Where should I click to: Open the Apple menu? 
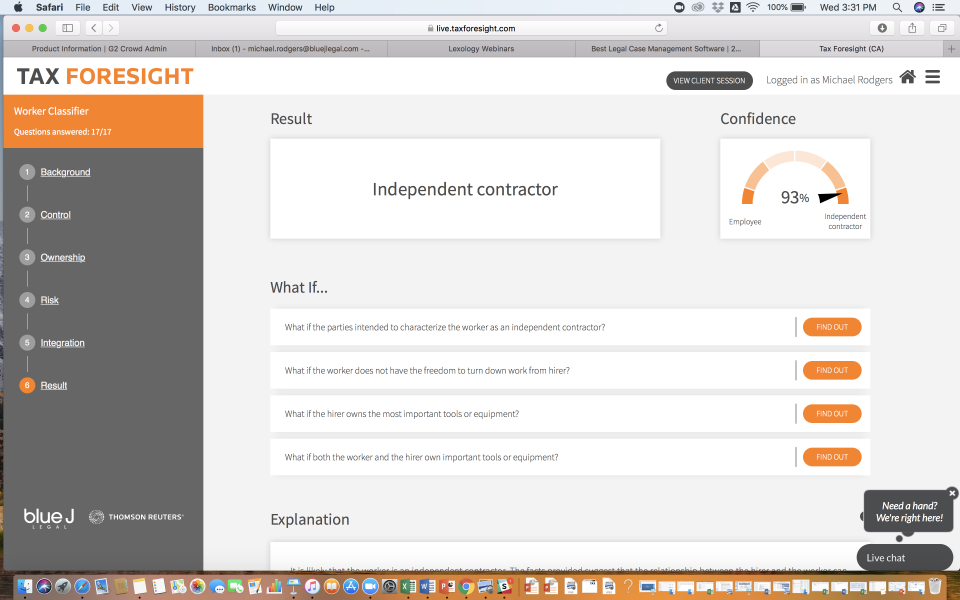[17, 7]
